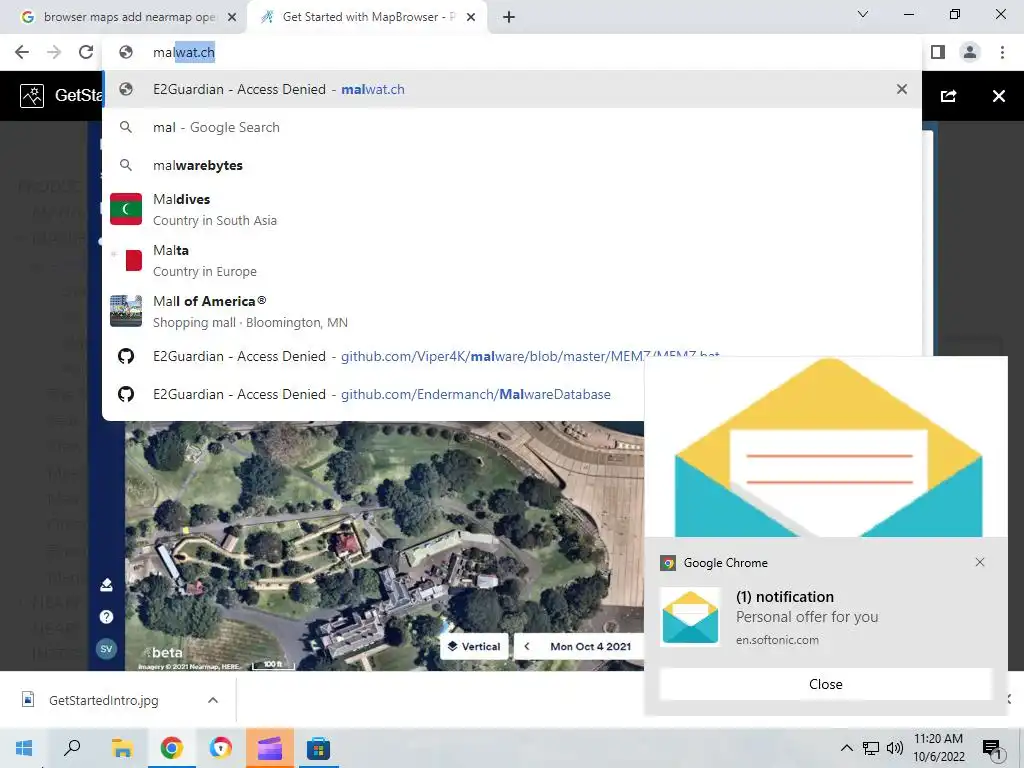Click the small envelope icon in the notification
Viewport: 1024px width, 768px height.
click(690, 617)
